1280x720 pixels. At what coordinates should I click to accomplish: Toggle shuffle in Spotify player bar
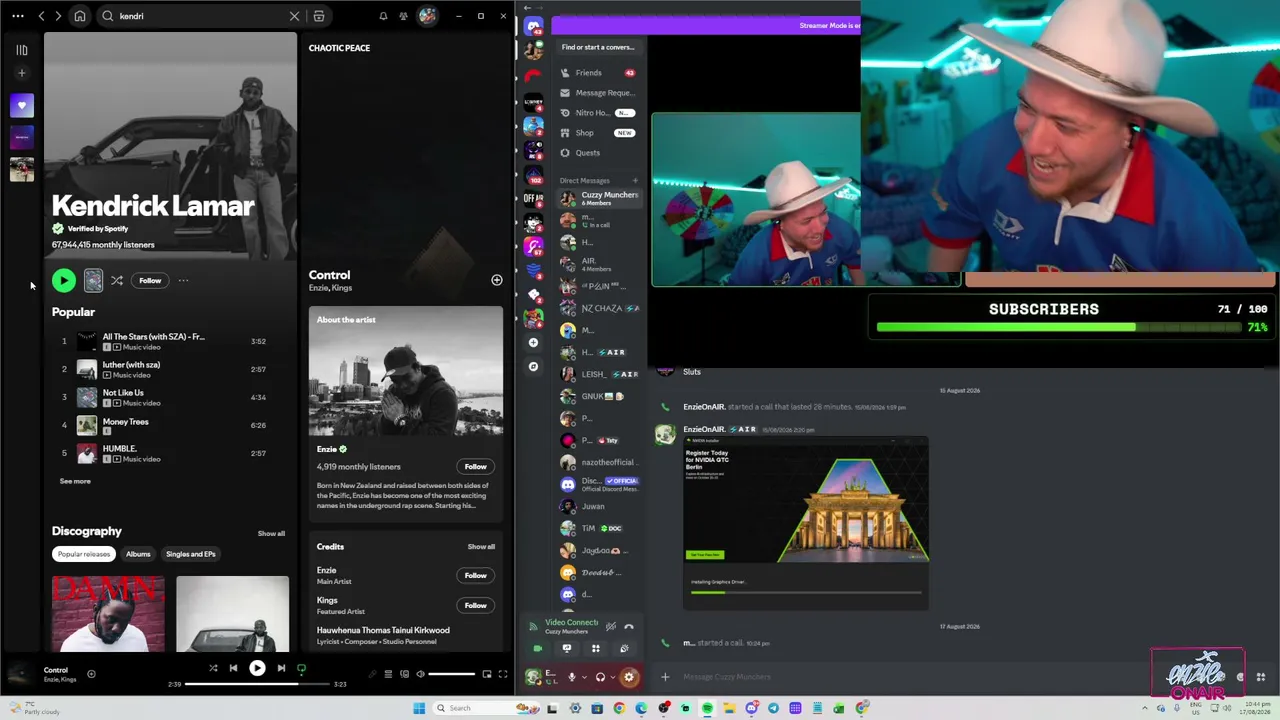coord(213,668)
